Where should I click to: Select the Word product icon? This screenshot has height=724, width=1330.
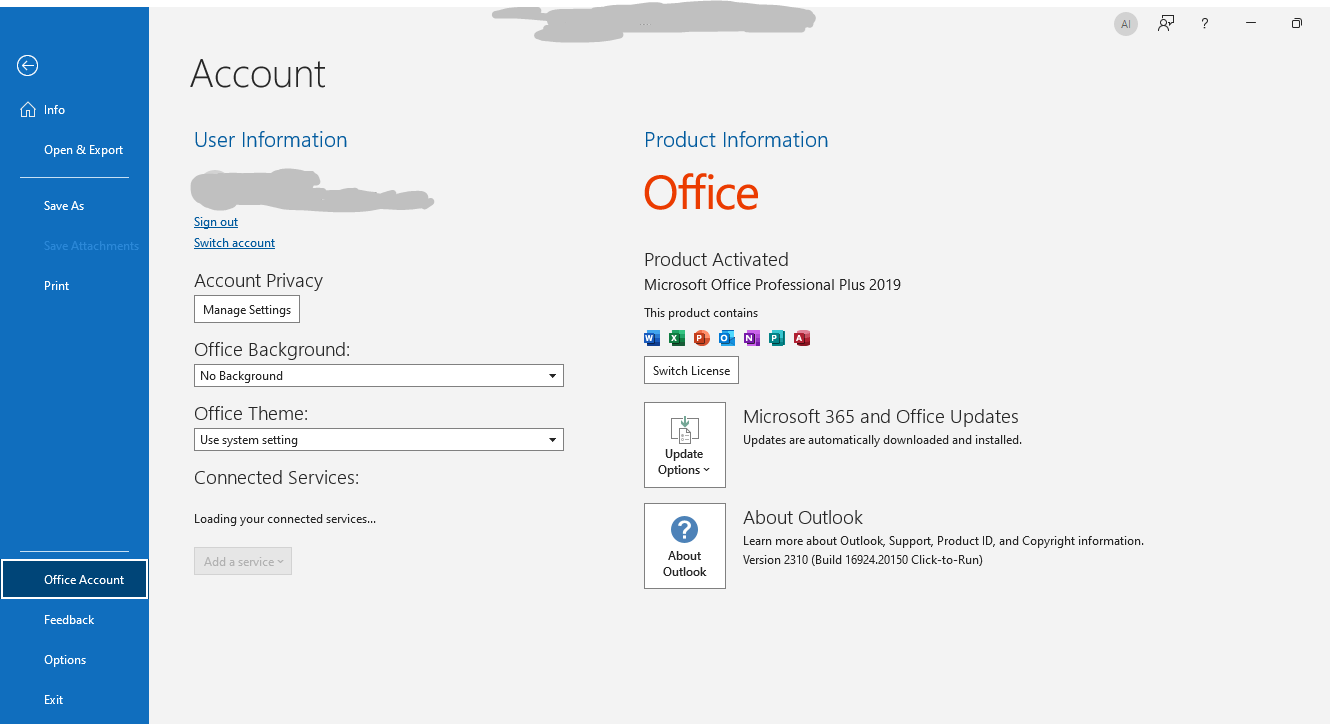(x=651, y=338)
